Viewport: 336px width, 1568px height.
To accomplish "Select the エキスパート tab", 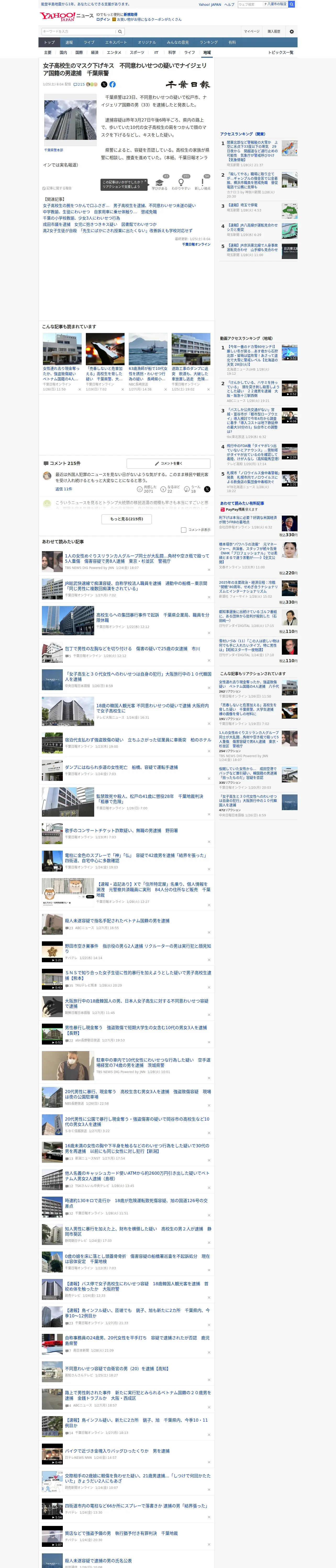I will click(116, 43).
